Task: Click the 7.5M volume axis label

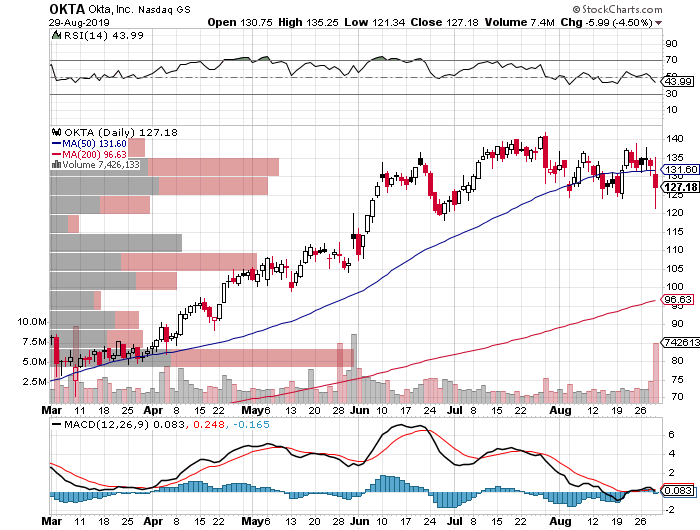Action: point(35,342)
